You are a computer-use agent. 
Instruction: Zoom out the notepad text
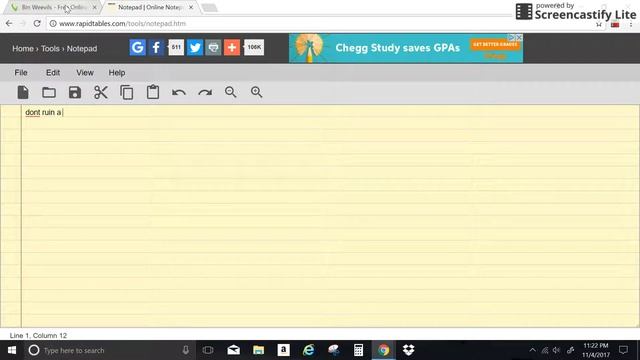coord(231,92)
